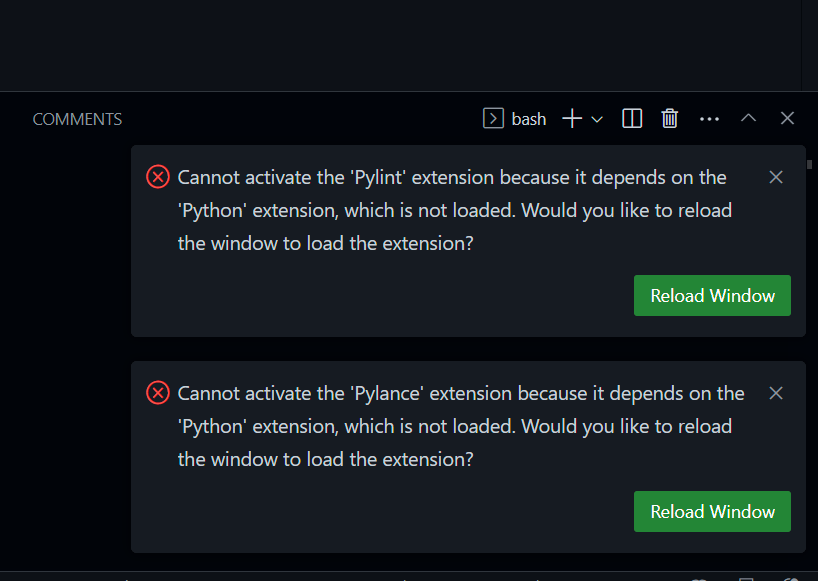Click the leftmost status bar icon at bottom right
Screen dimensions: 818x581
tap(700, 578)
